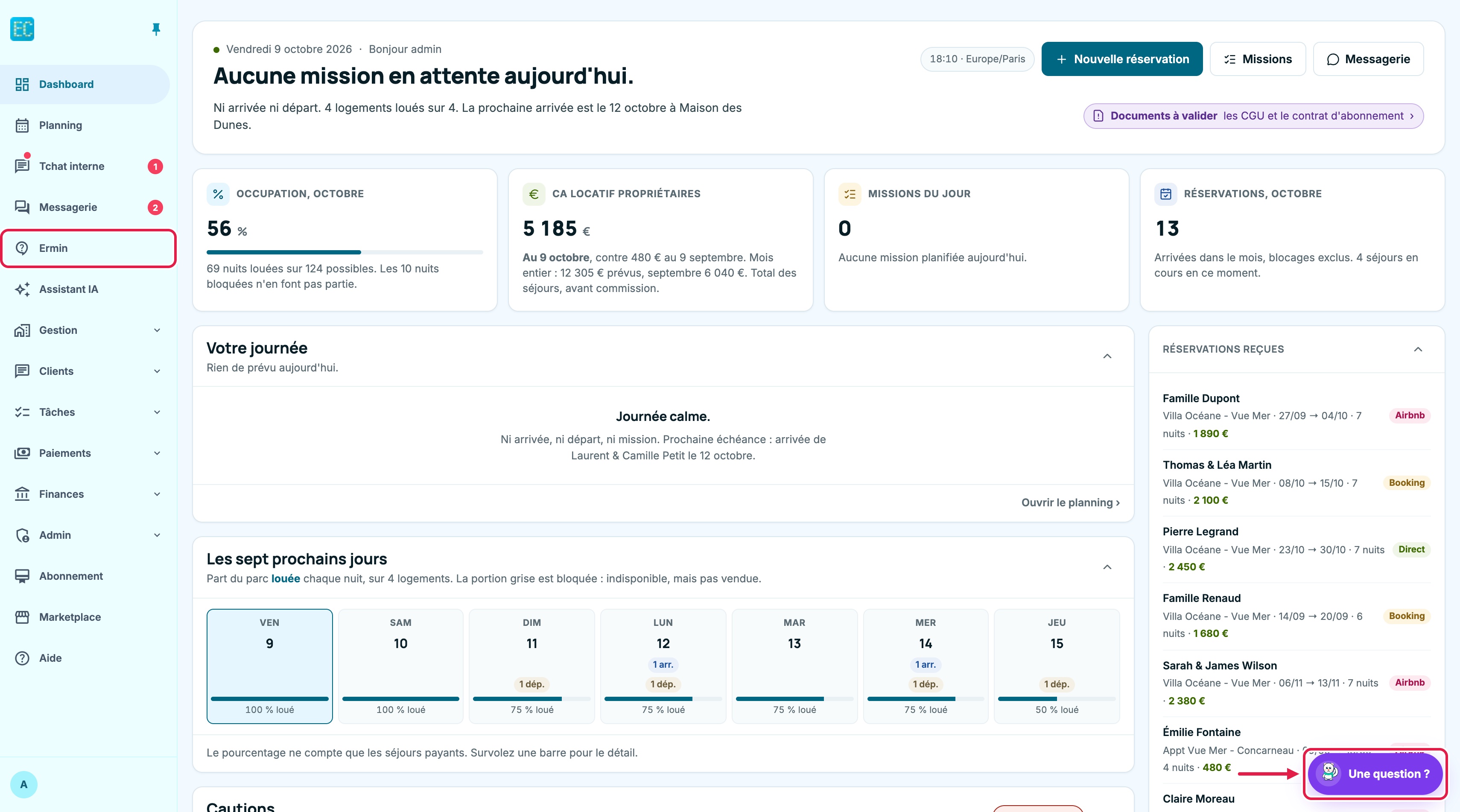Expand the Tâches menu chevron

tap(157, 412)
